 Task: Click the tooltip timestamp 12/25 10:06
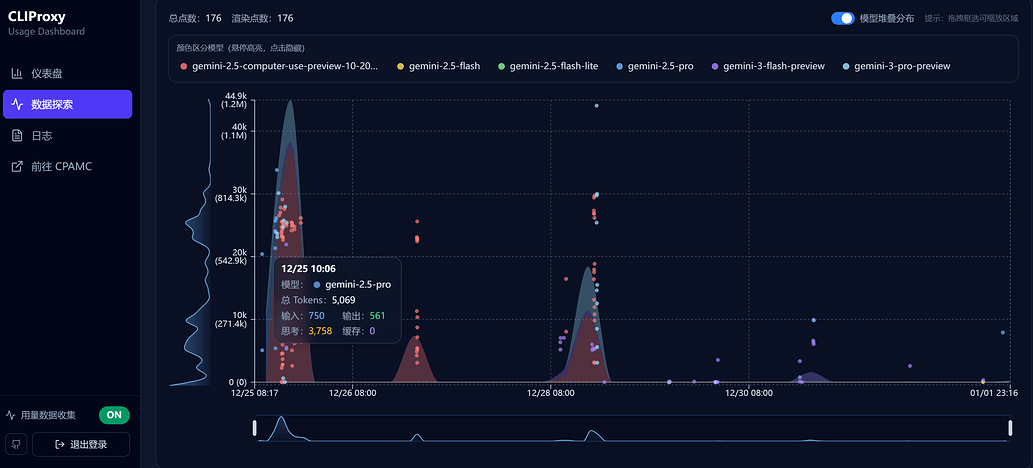pyautogui.click(x=309, y=269)
